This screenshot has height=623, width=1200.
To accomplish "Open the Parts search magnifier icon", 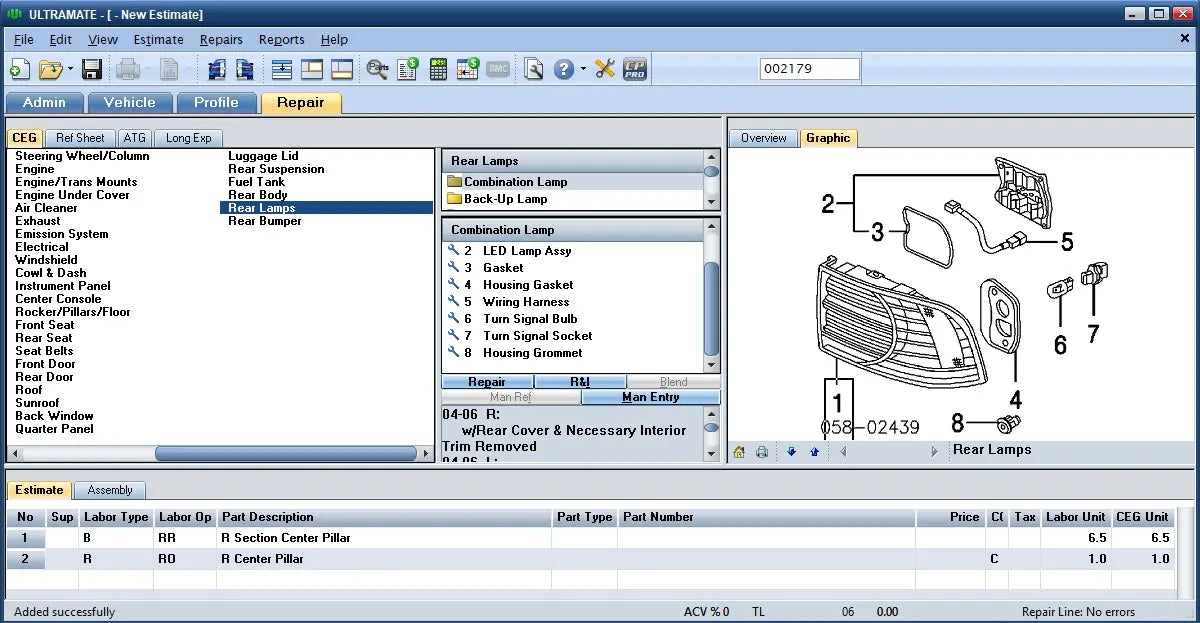I will tap(377, 69).
